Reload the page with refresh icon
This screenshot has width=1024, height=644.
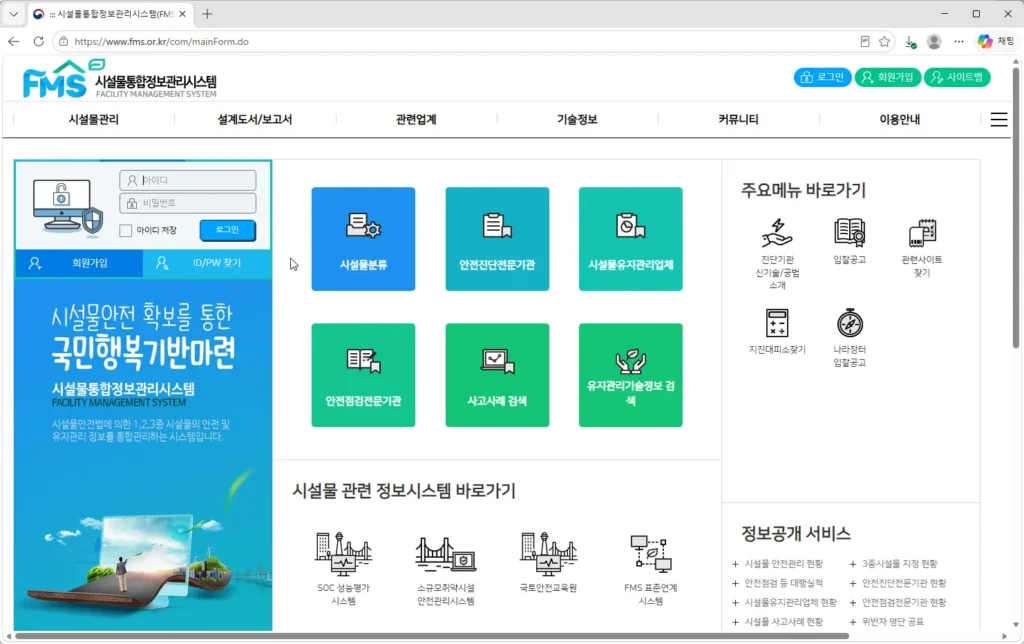pos(39,41)
